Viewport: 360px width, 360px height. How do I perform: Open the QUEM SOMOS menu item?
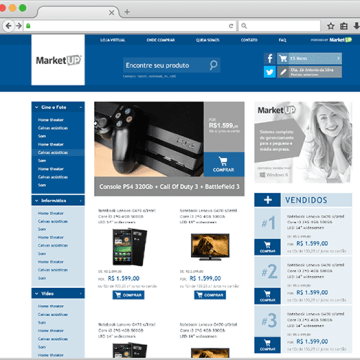208,40
